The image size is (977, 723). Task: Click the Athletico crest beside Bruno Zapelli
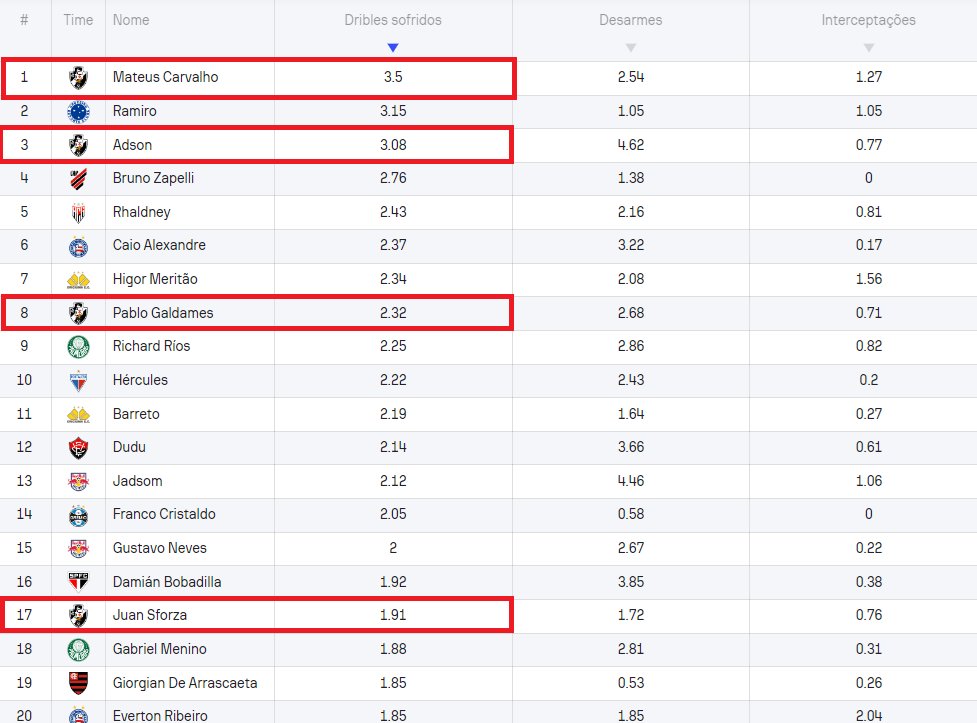coord(78,178)
